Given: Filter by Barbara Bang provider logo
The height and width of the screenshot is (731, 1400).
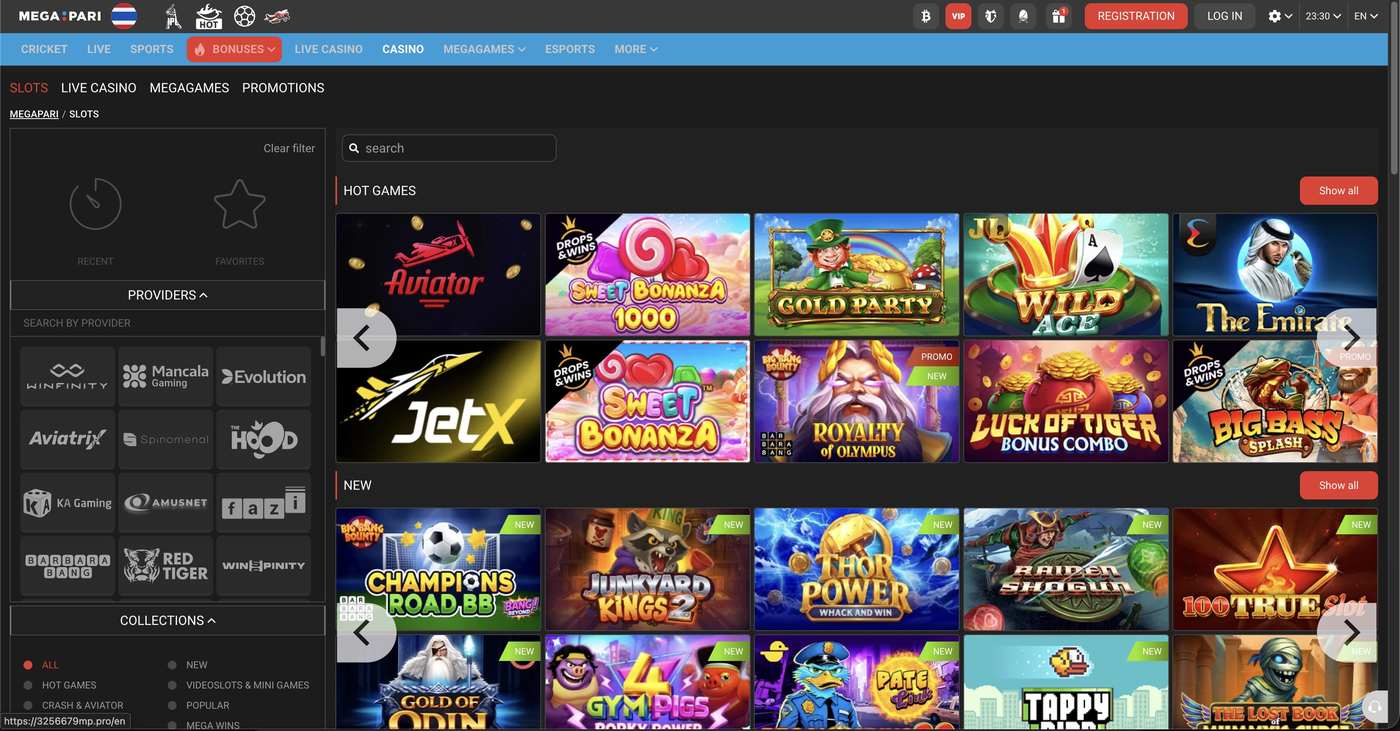Looking at the screenshot, I should click(67, 565).
